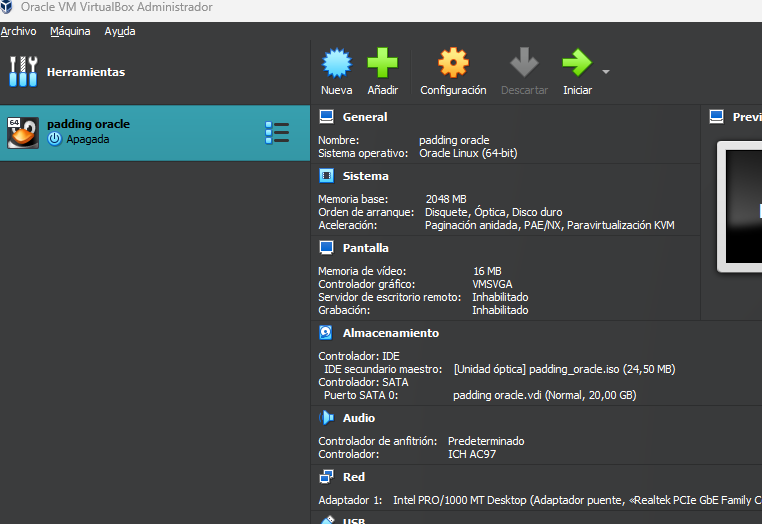Click the padding_oracle.iso optical drive entry
762x524 pixels.
[x=564, y=369]
